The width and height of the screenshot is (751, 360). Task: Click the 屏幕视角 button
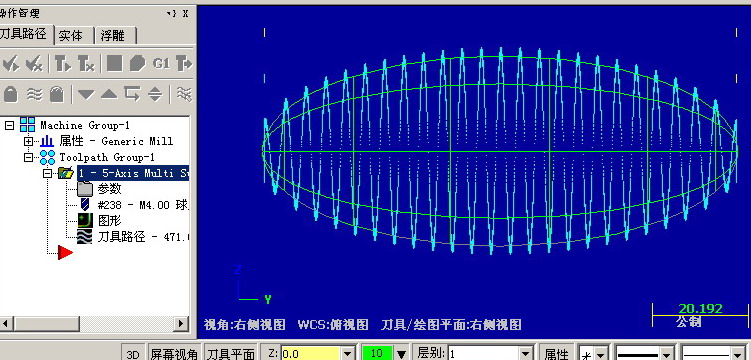[174, 354]
